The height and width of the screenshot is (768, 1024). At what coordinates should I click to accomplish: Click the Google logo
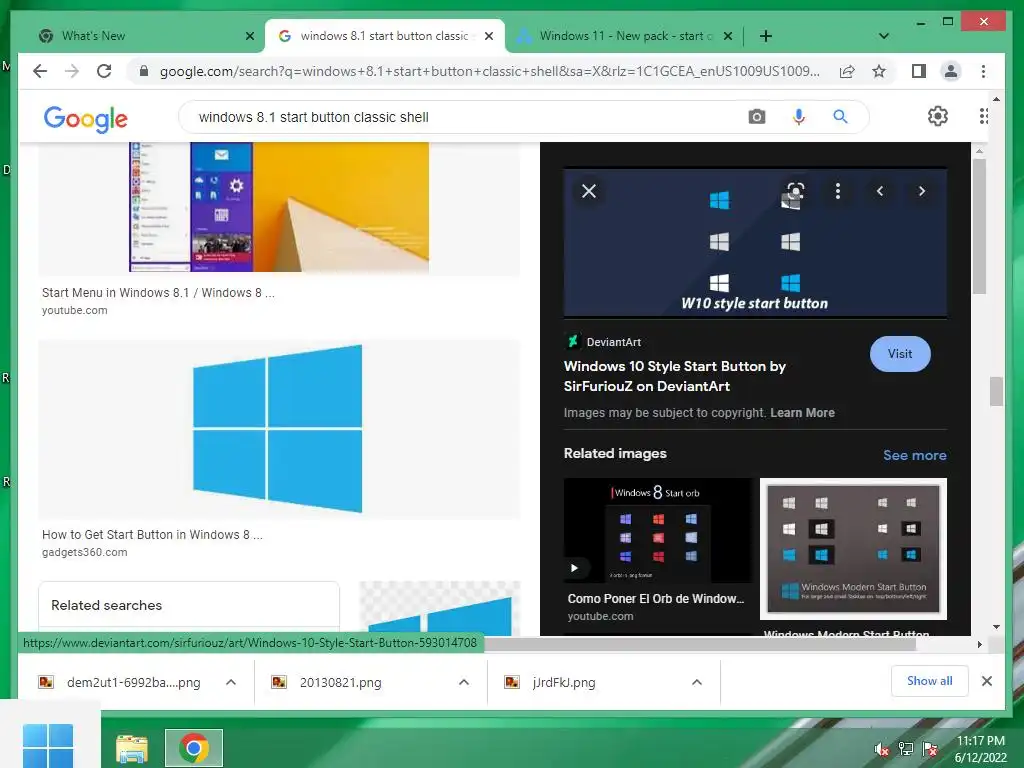tap(86, 118)
